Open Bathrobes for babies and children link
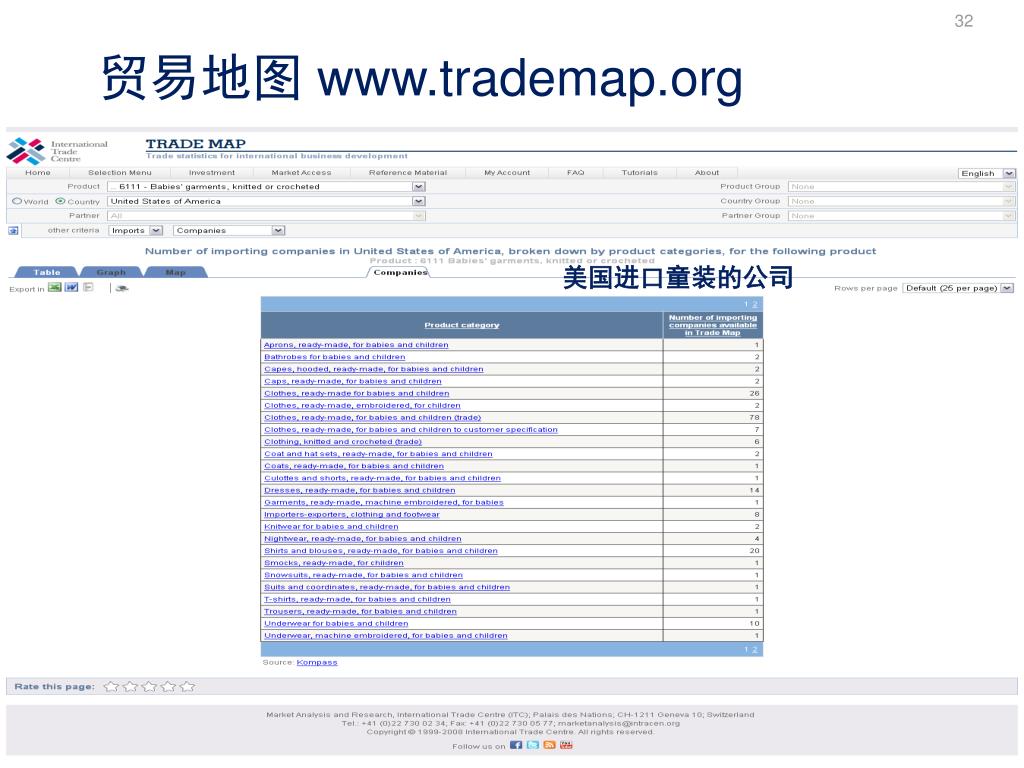1024x768 pixels. [334, 357]
